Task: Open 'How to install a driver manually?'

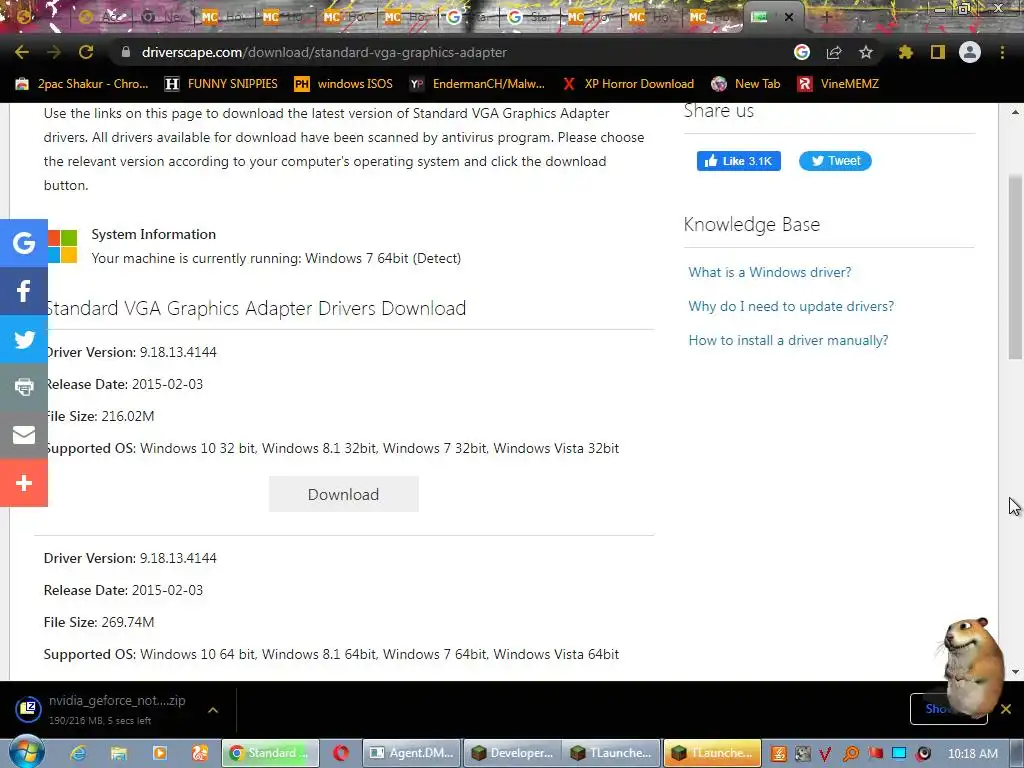Action: (788, 340)
